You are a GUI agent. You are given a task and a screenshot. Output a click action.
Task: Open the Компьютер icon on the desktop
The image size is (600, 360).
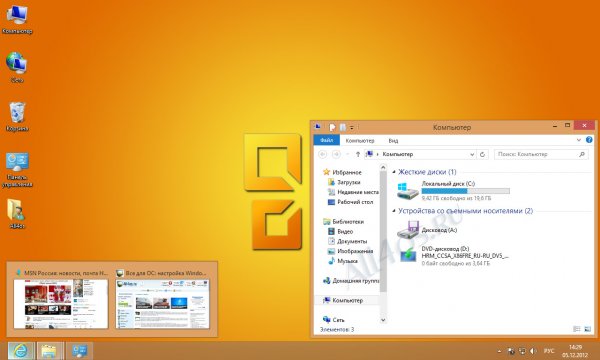pos(17,20)
